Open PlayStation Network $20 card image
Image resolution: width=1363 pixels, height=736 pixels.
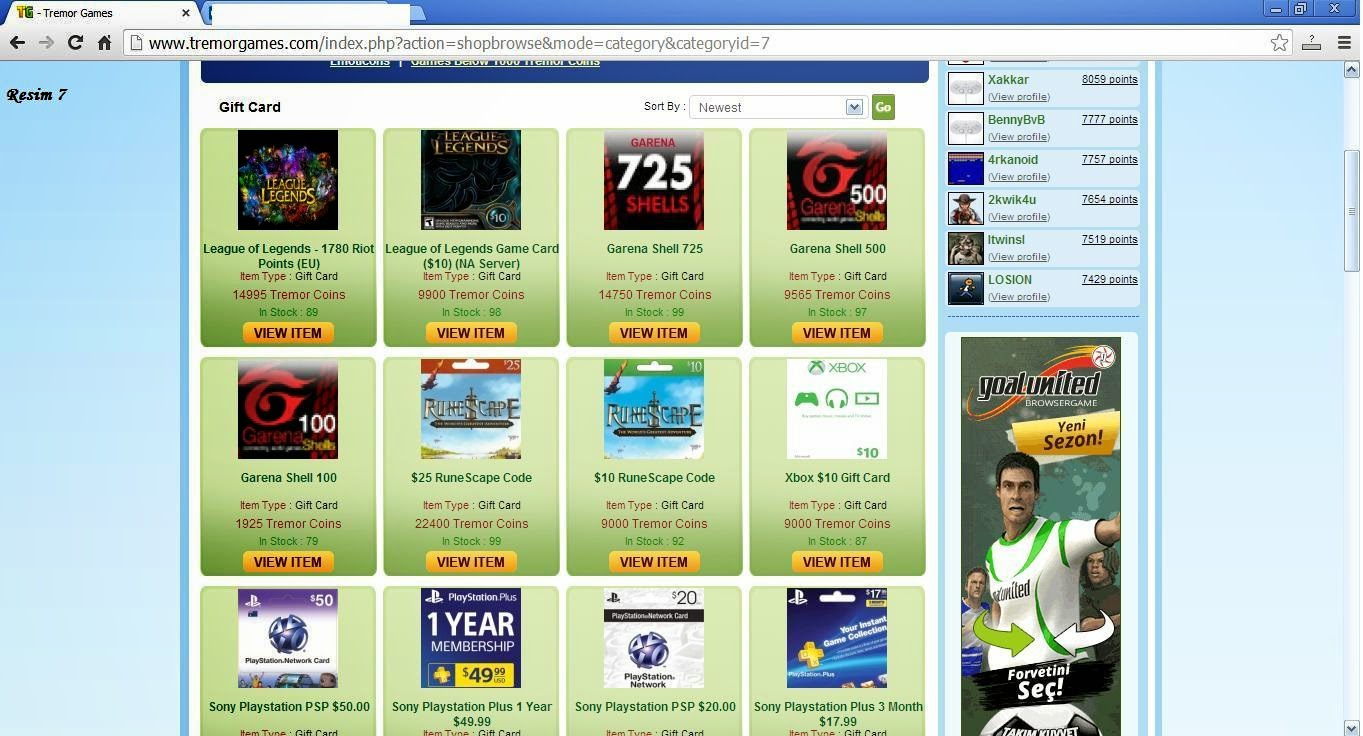coord(654,638)
